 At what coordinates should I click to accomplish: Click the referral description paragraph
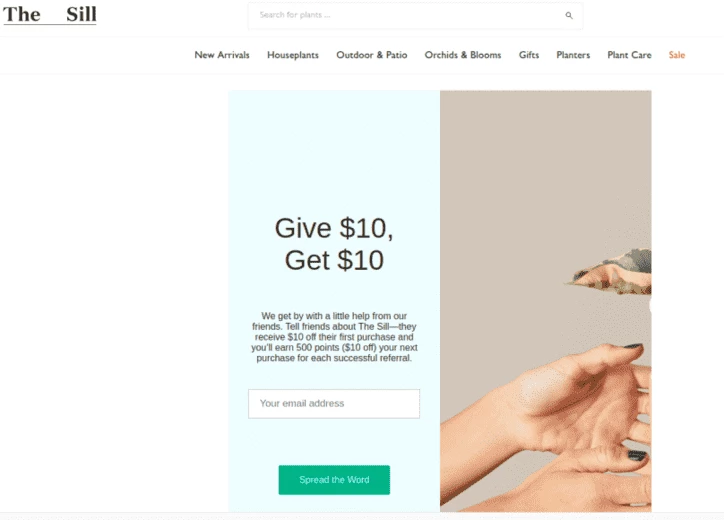pyautogui.click(x=334, y=337)
